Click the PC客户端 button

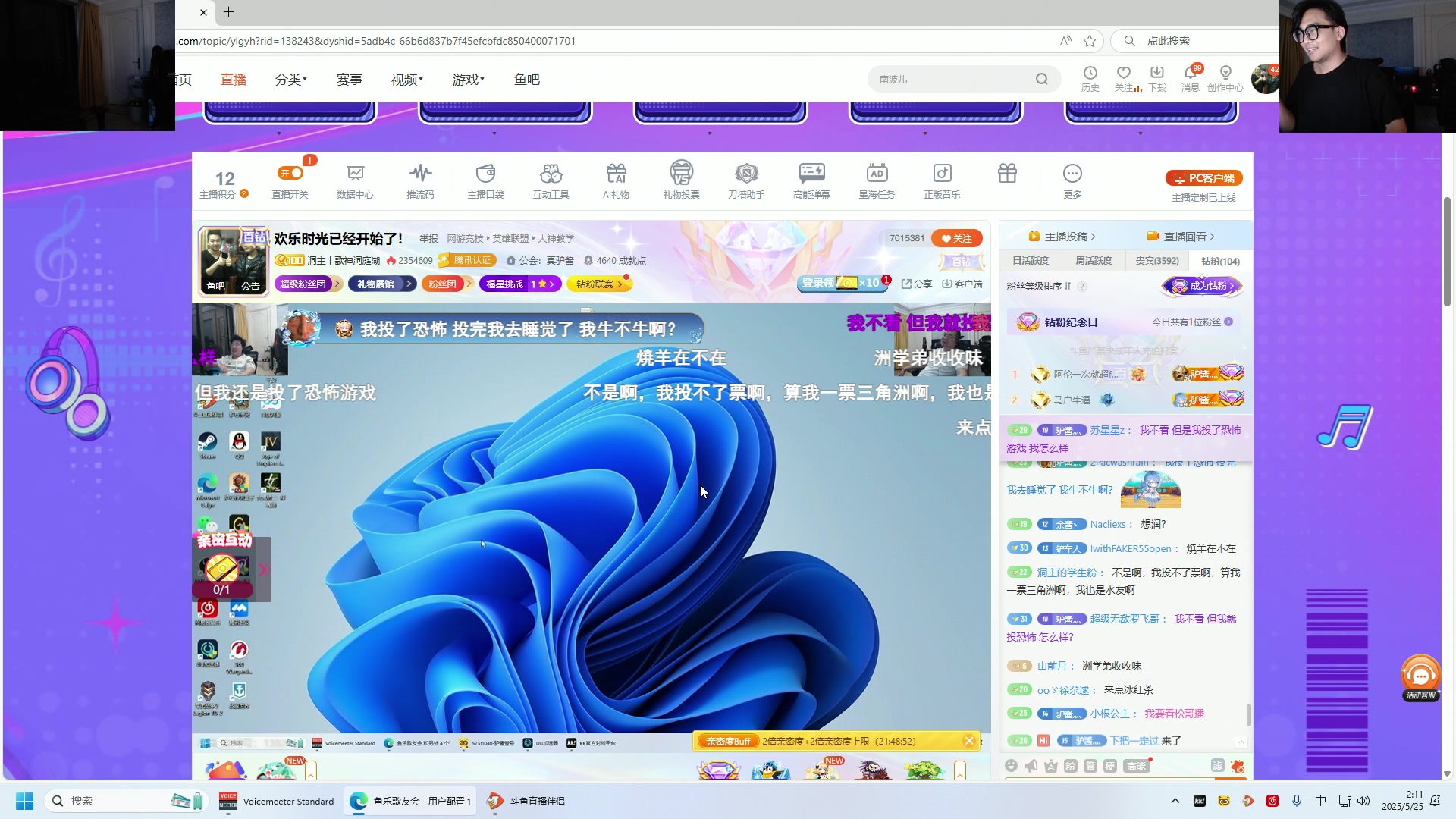[x=1204, y=178]
